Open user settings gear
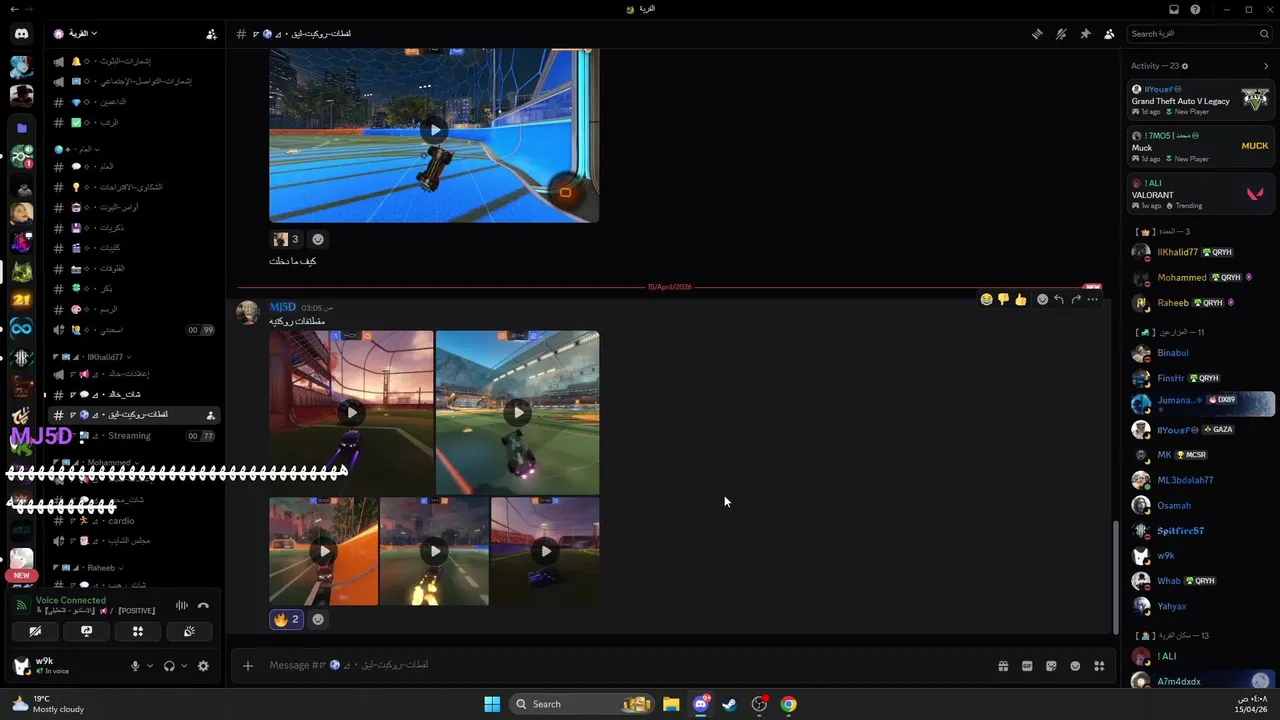This screenshot has height=720, width=1280. point(203,666)
